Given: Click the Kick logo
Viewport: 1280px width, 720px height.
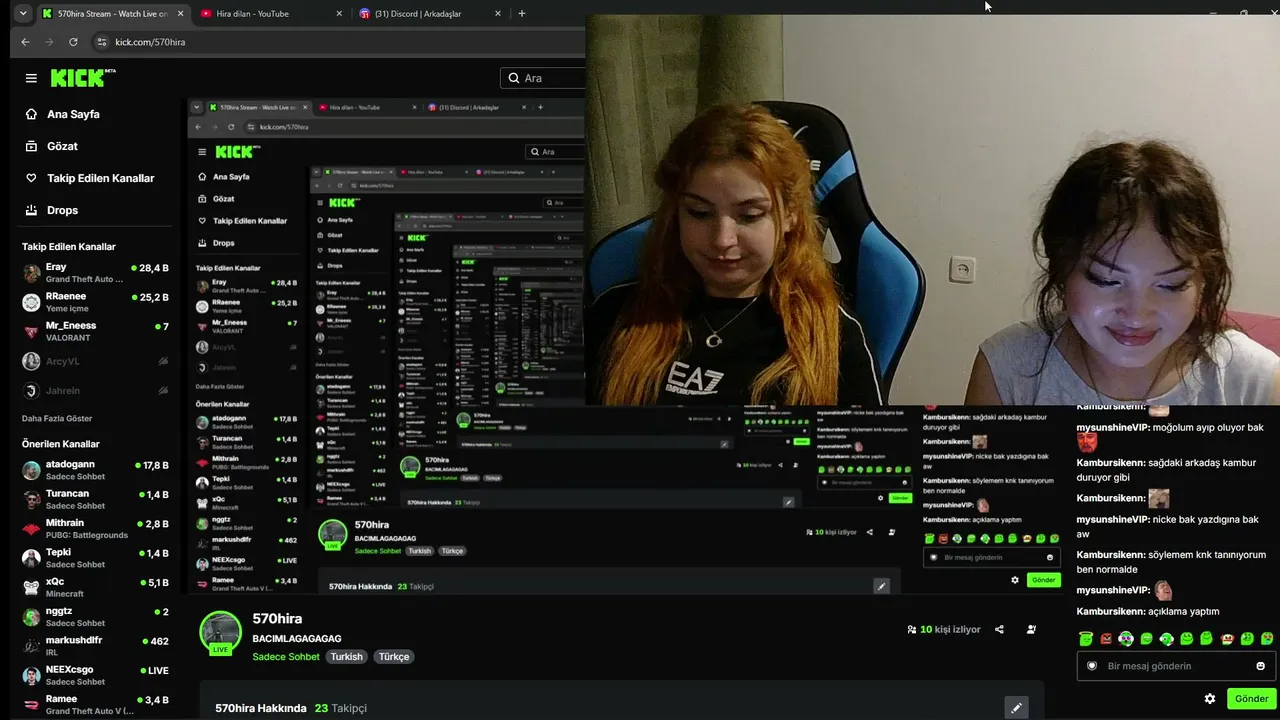Looking at the screenshot, I should coord(83,78).
